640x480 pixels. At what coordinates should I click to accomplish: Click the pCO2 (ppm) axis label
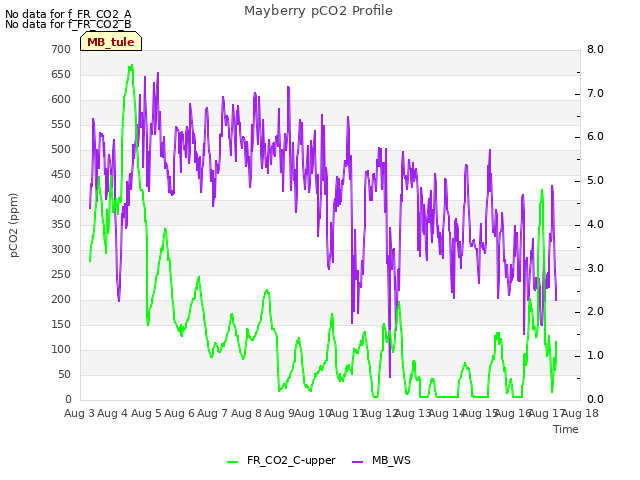(x=13, y=225)
